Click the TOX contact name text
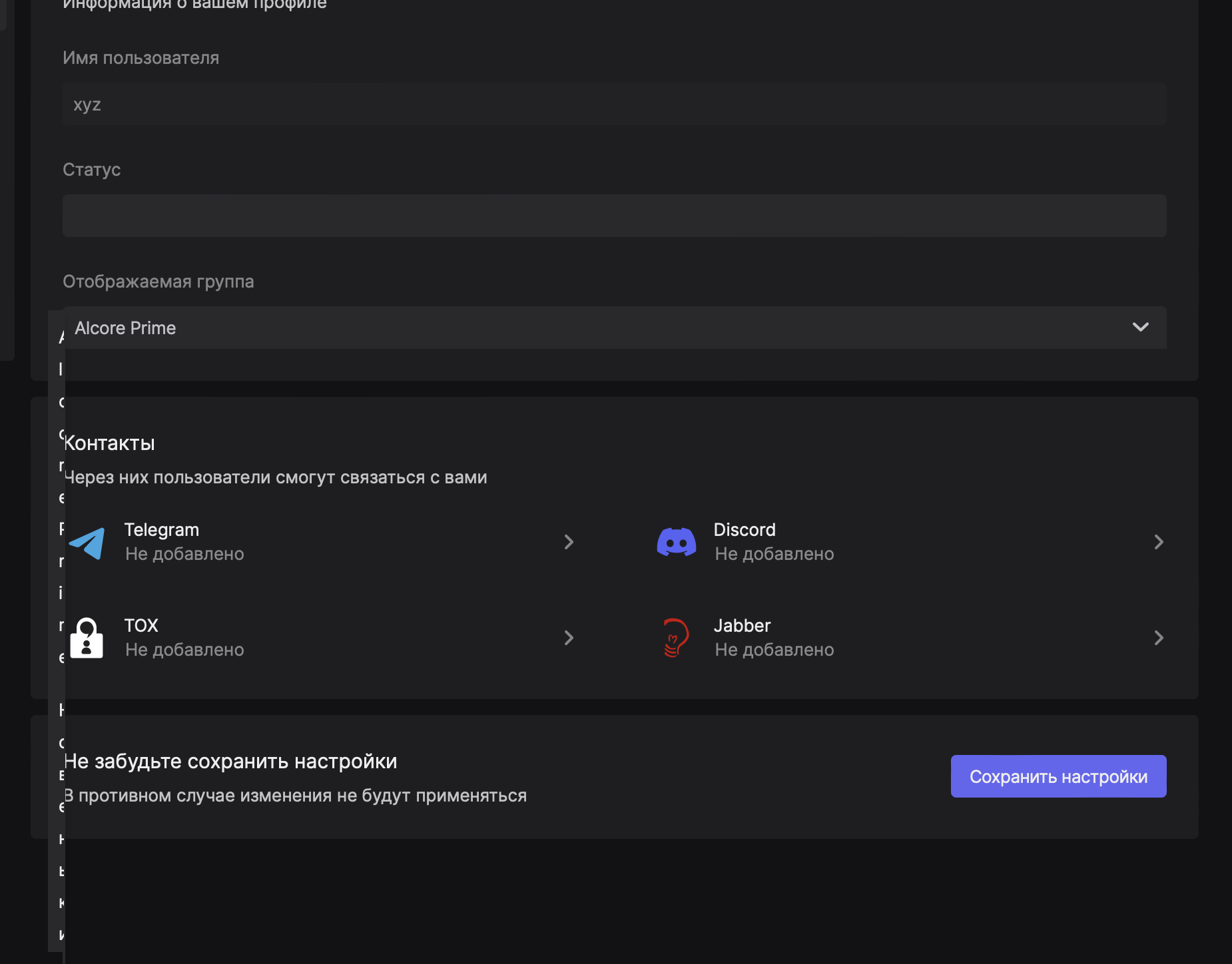The width and height of the screenshot is (1232, 964). pos(141,626)
